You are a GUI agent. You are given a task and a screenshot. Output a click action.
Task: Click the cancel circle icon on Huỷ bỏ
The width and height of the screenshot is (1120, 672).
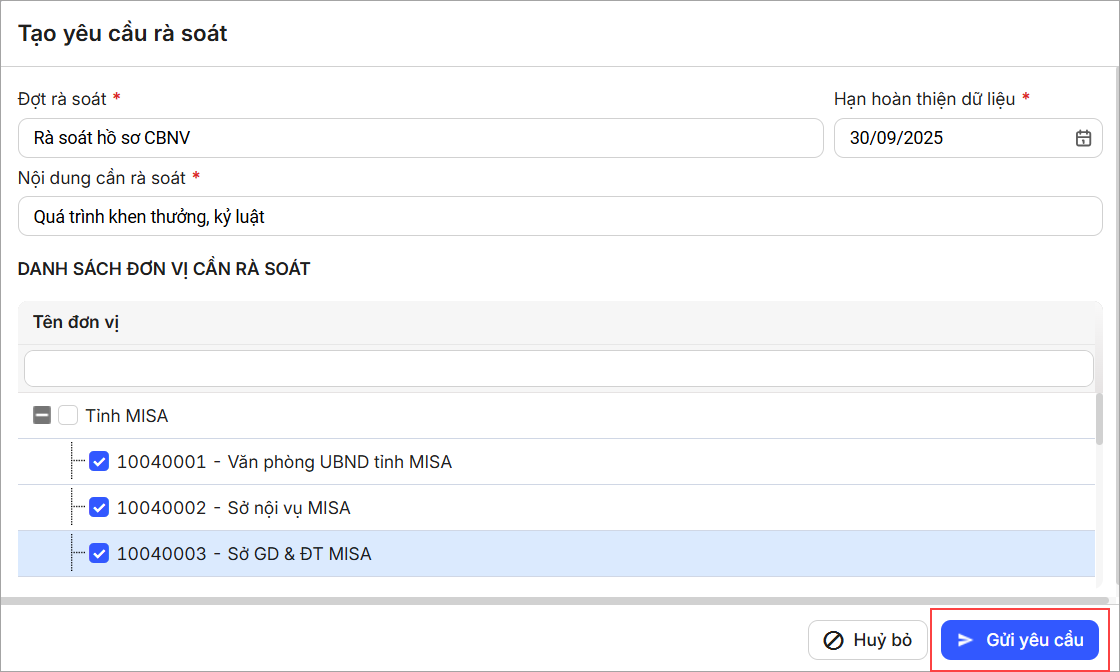click(832, 640)
